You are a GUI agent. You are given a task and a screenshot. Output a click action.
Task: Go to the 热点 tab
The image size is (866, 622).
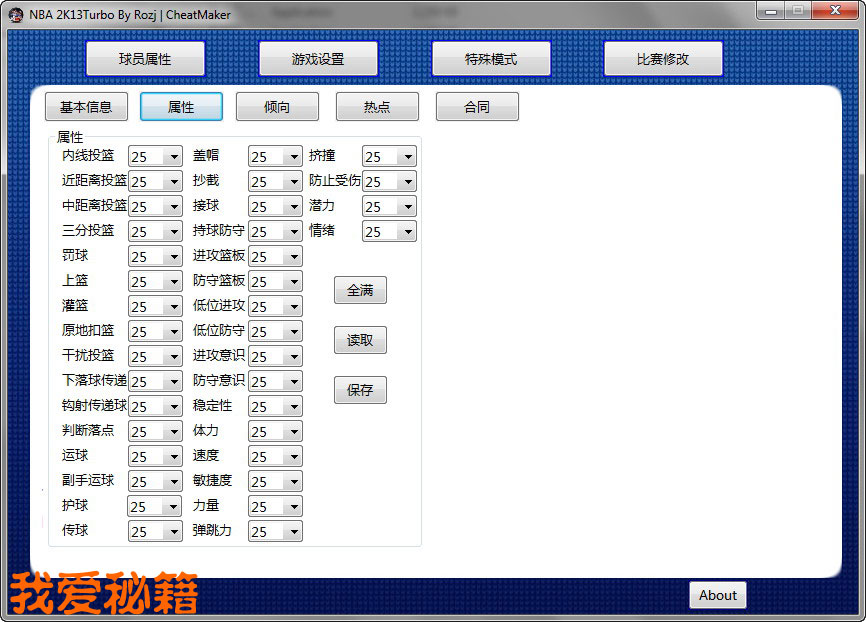pos(377,107)
